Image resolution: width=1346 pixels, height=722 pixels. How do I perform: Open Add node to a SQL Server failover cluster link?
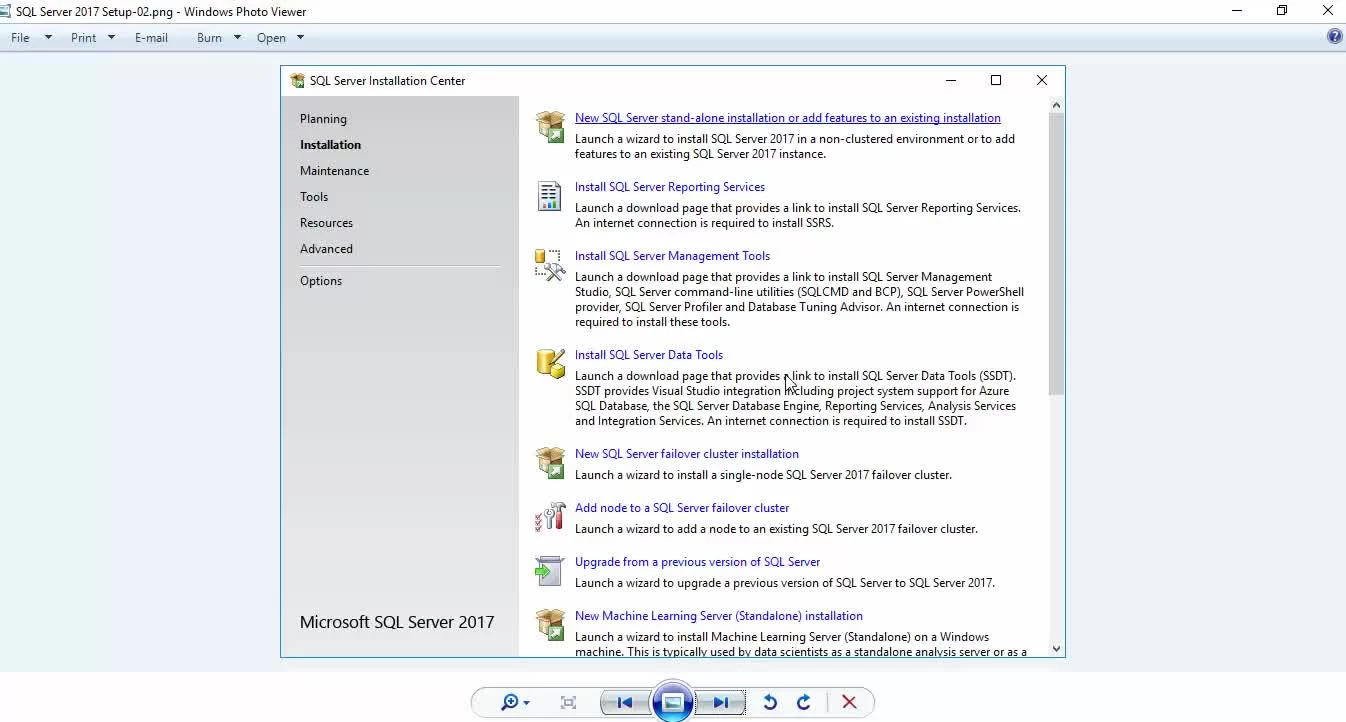tap(682, 508)
